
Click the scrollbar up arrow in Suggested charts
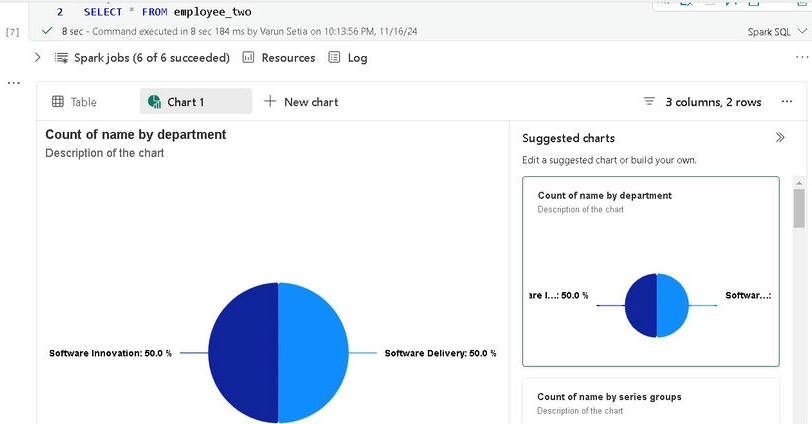(x=799, y=183)
